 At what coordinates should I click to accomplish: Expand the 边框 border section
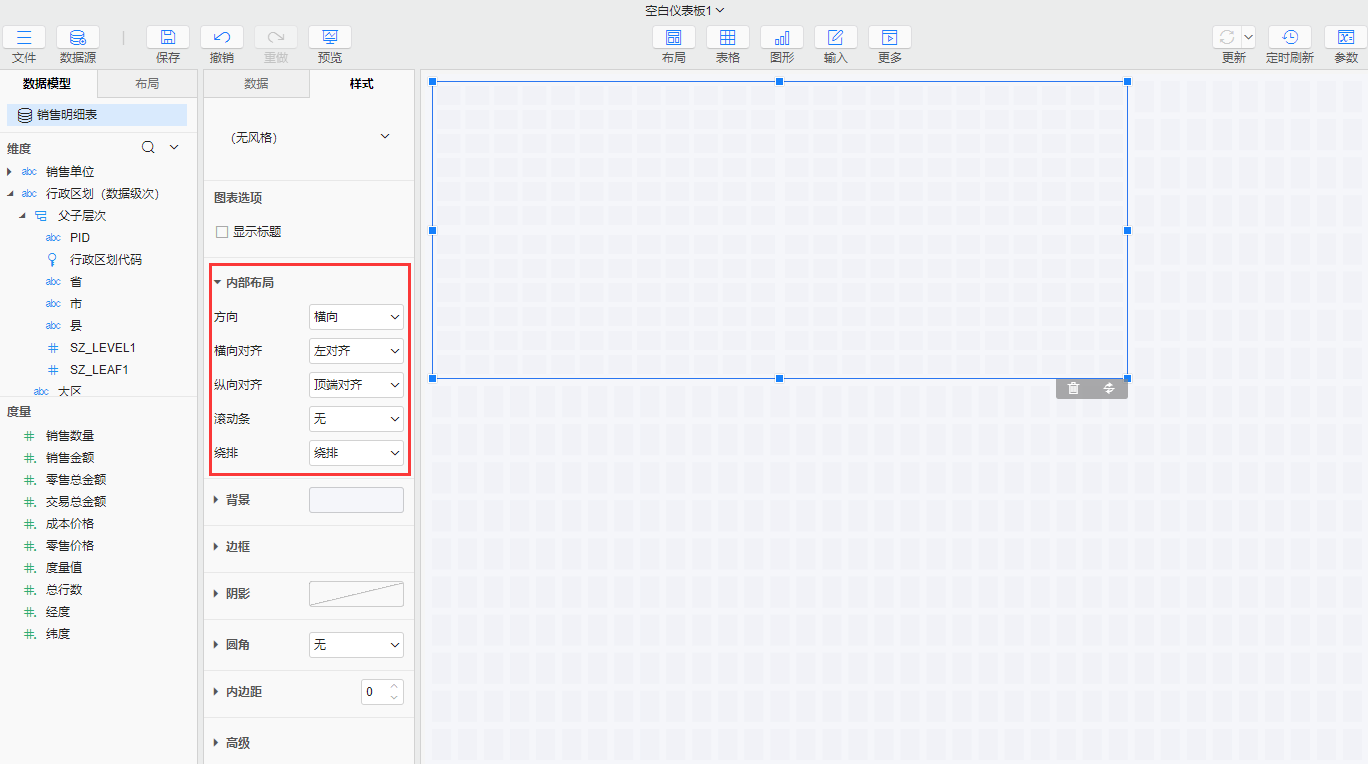coord(237,547)
